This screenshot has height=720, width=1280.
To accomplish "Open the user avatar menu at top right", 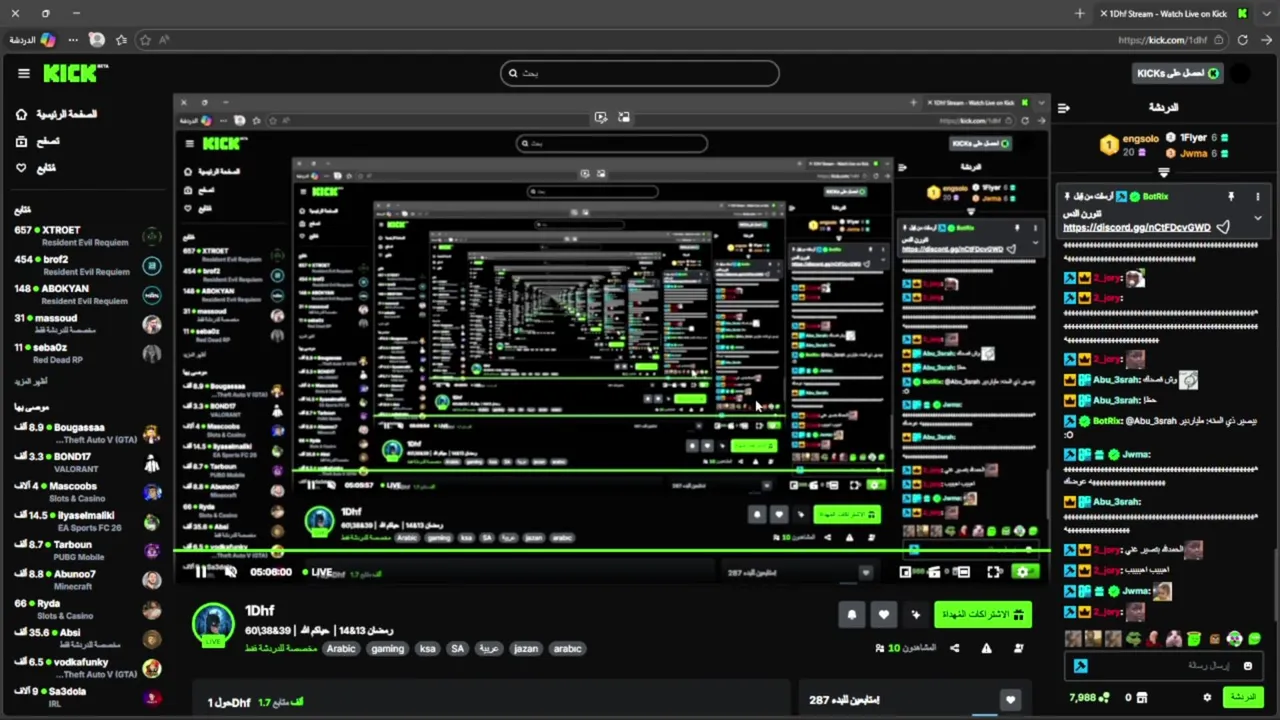I will [1240, 73].
